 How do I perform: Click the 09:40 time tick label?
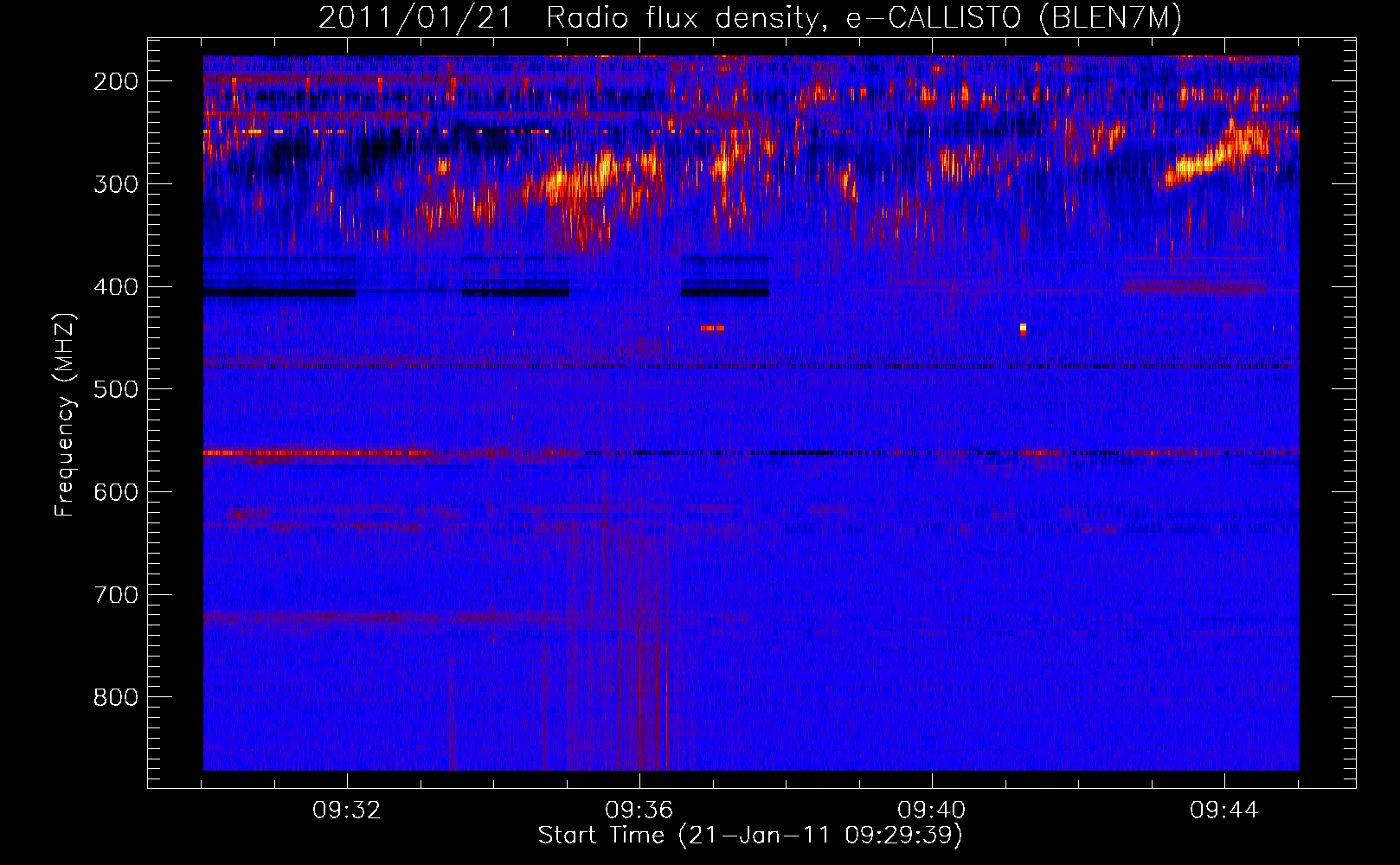click(x=932, y=811)
